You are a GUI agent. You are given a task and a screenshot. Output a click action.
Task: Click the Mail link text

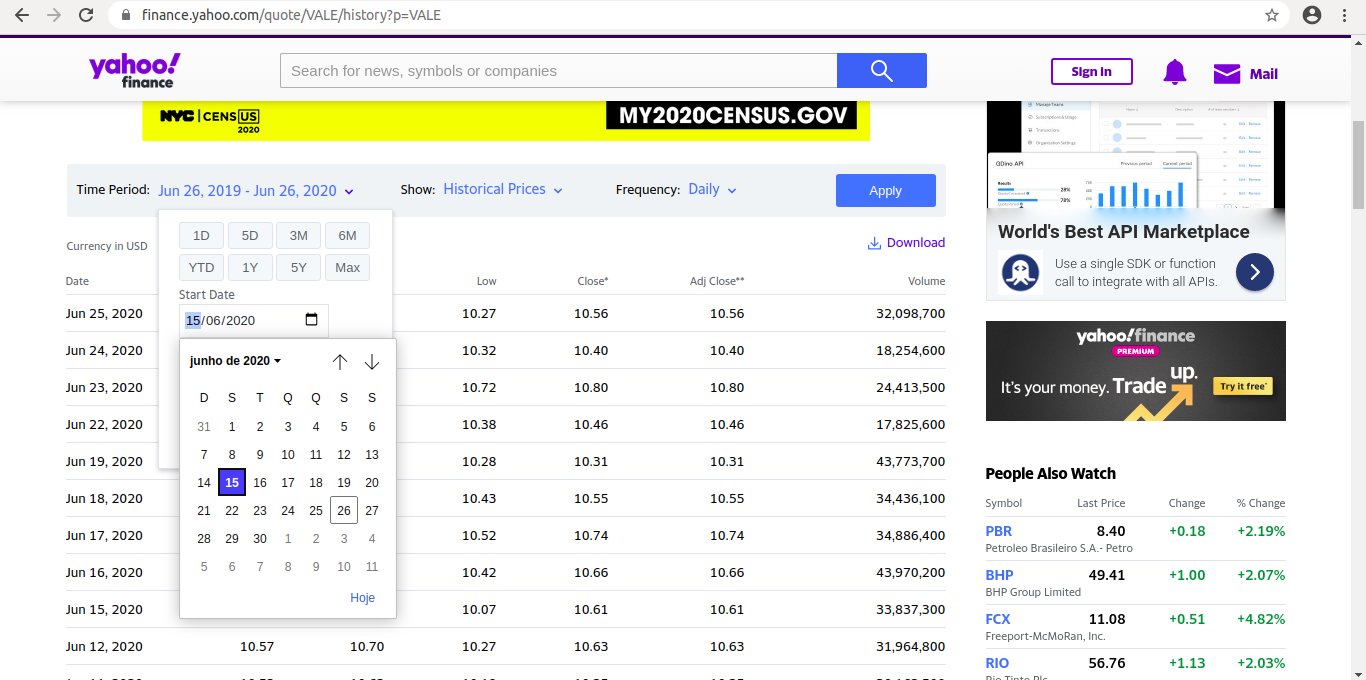[1264, 73]
